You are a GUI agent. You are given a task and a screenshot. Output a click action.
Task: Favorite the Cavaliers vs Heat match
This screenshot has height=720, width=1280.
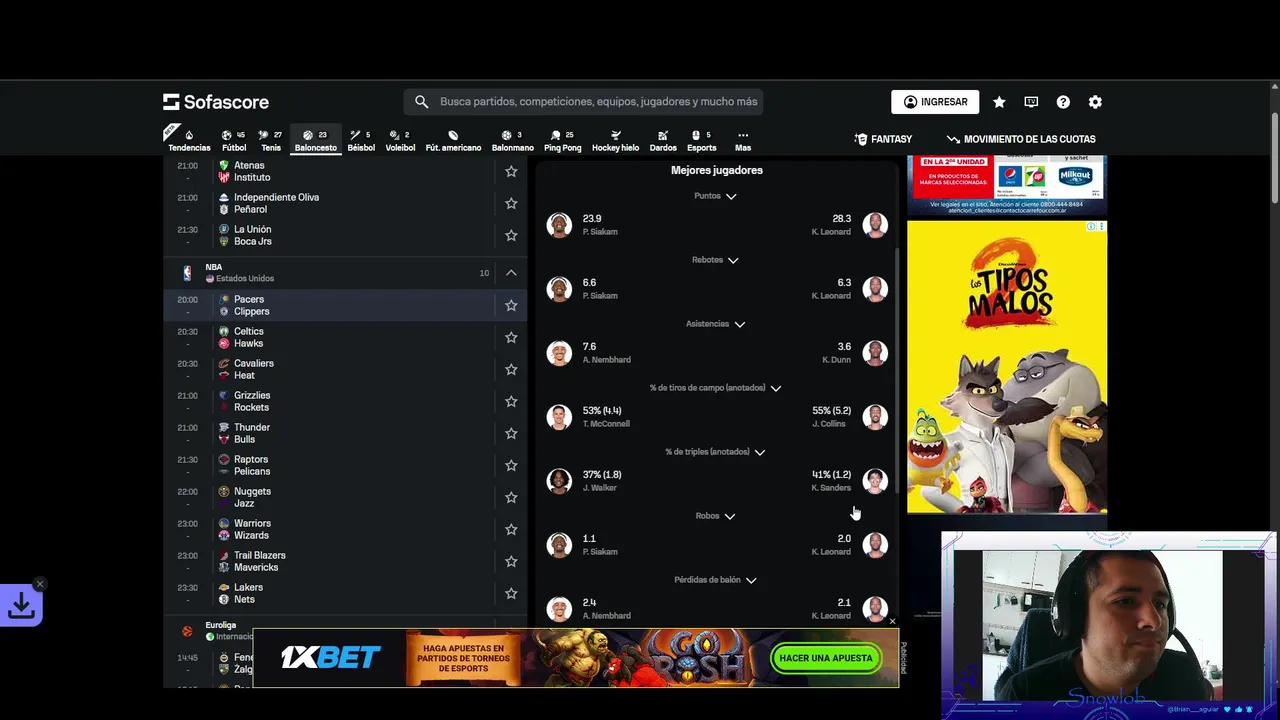[x=511, y=369]
